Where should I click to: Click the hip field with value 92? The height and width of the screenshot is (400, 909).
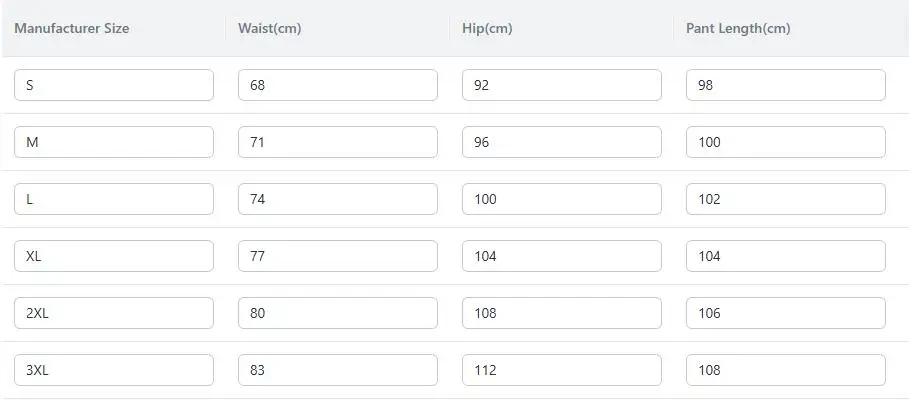click(x=562, y=85)
